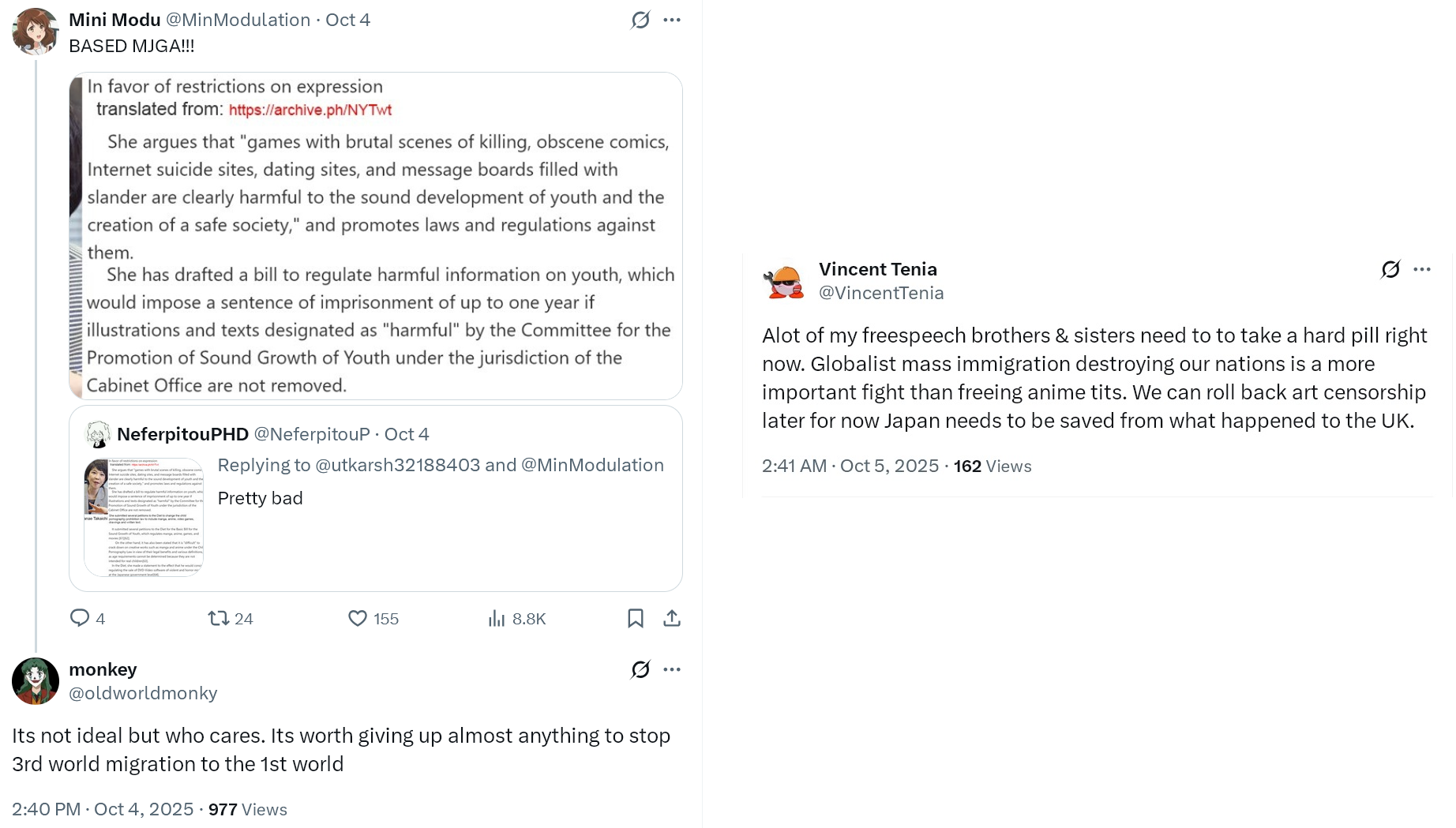1456x828 pixels.
Task: Share Mini Modu's post via share icon
Action: [672, 618]
